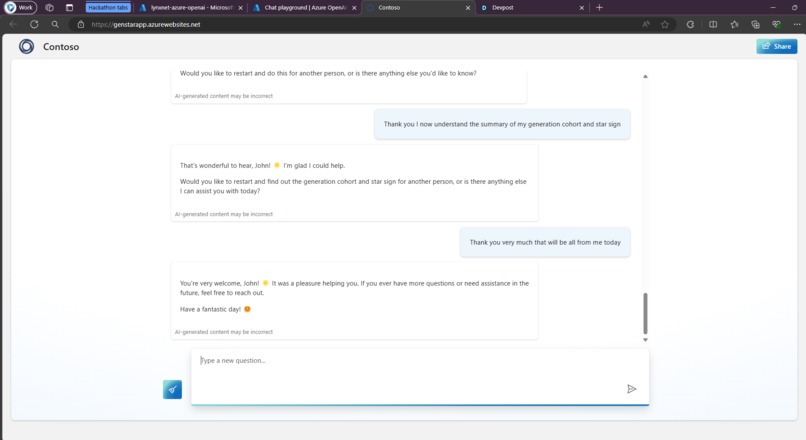Image resolution: width=806 pixels, height=440 pixels.
Task: Go back to the previous page
Action: tap(14, 24)
